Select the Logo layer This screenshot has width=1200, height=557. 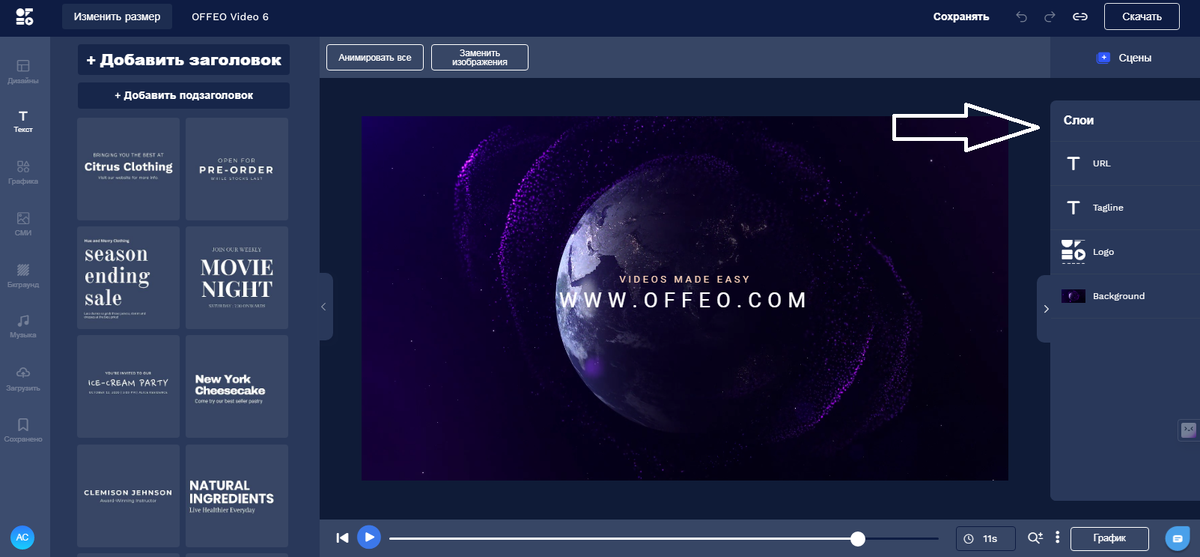1125,252
